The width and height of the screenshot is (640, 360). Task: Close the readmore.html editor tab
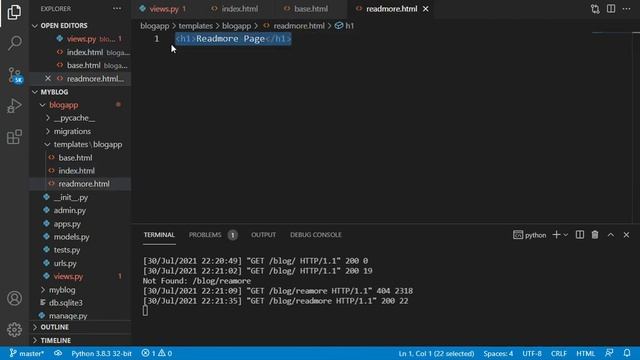pos(426,9)
